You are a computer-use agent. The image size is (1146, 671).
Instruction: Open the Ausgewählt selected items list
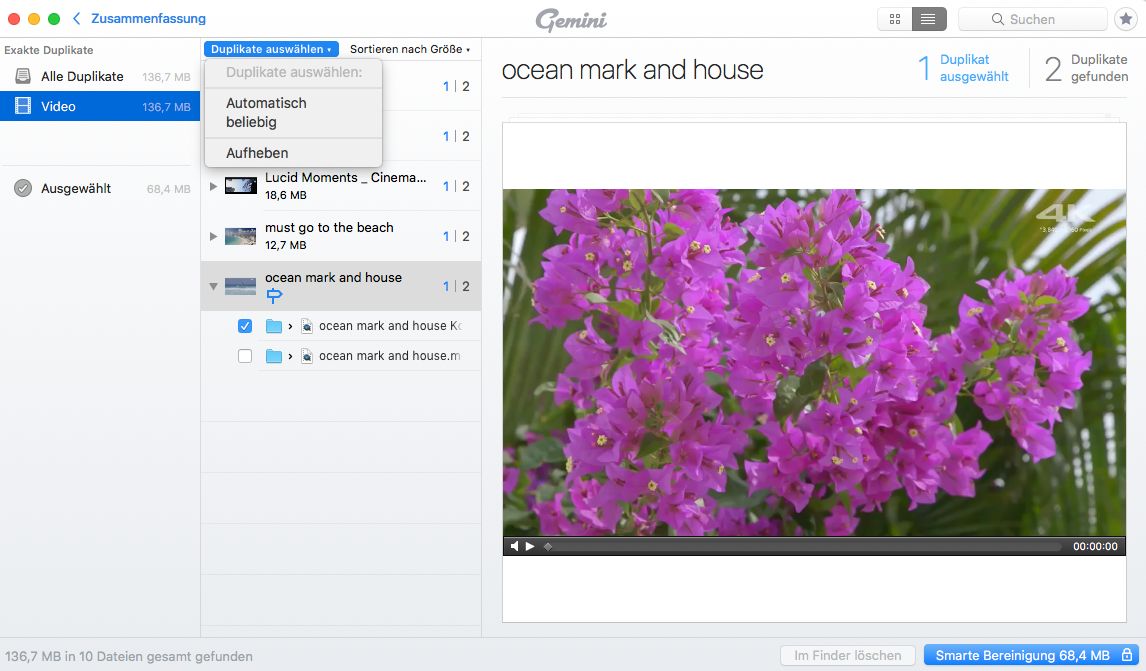pos(76,188)
